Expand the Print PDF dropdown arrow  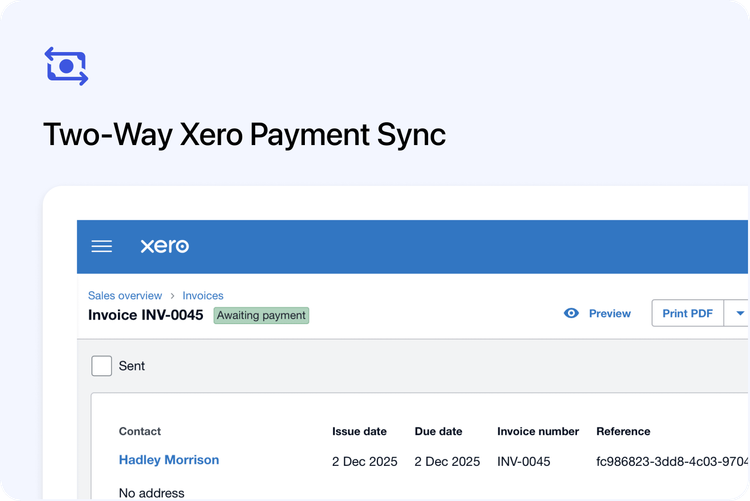click(x=739, y=313)
